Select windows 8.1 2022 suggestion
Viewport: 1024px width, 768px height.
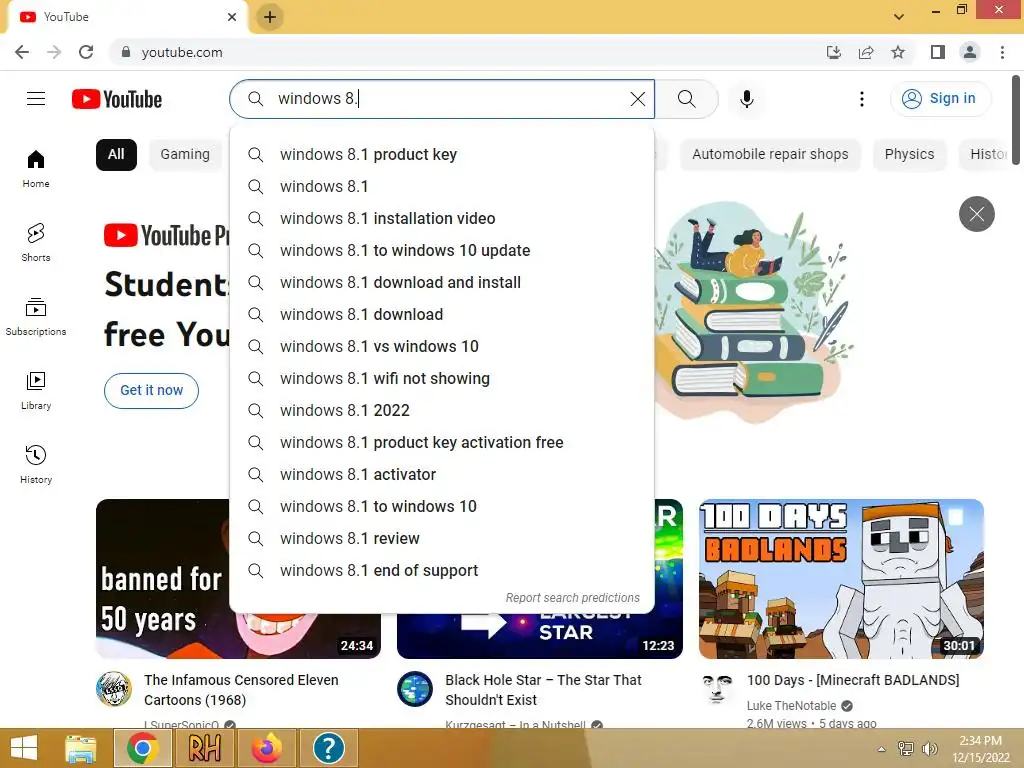coord(442,411)
